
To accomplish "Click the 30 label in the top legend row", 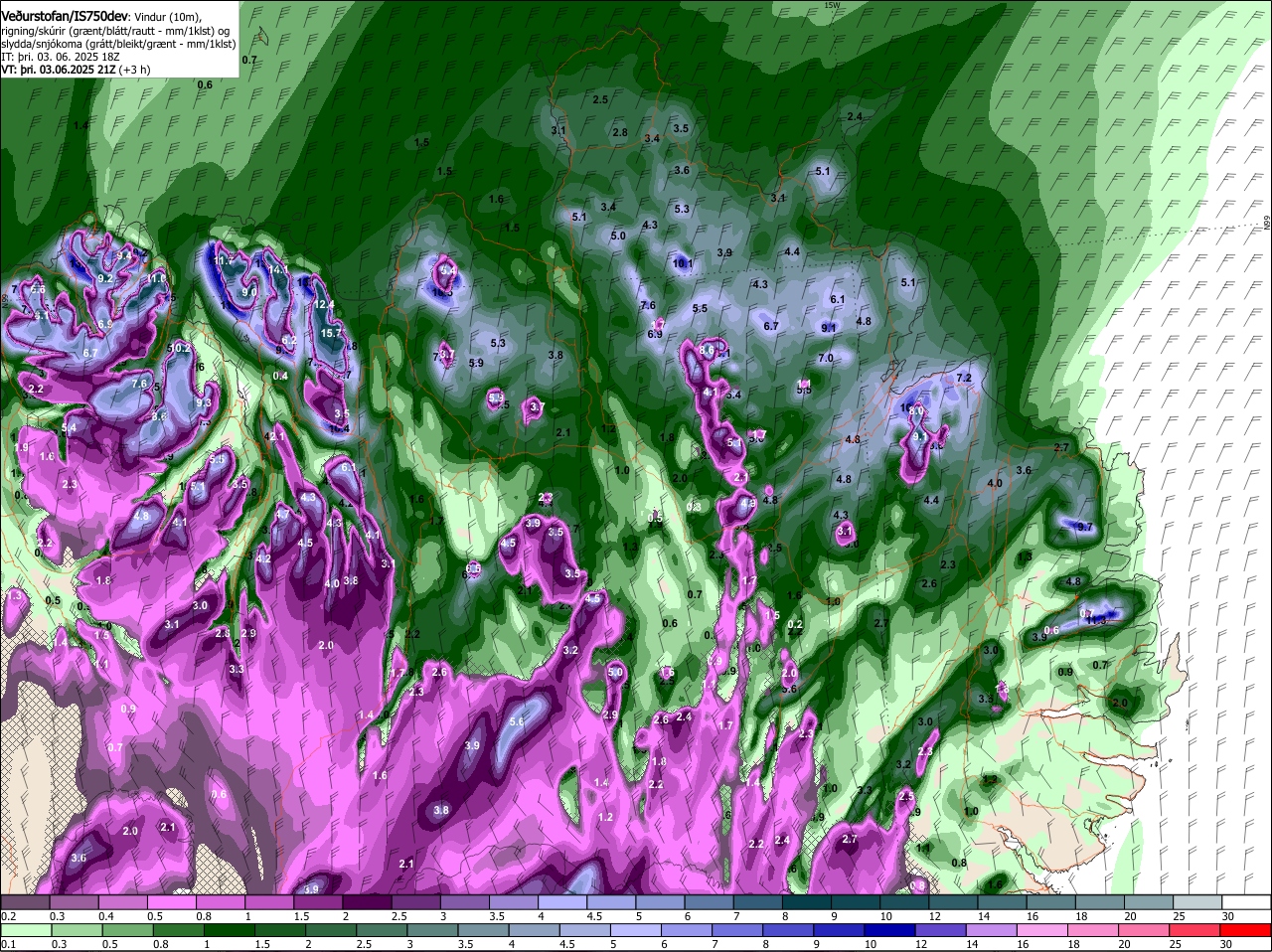I will pos(1228,914).
